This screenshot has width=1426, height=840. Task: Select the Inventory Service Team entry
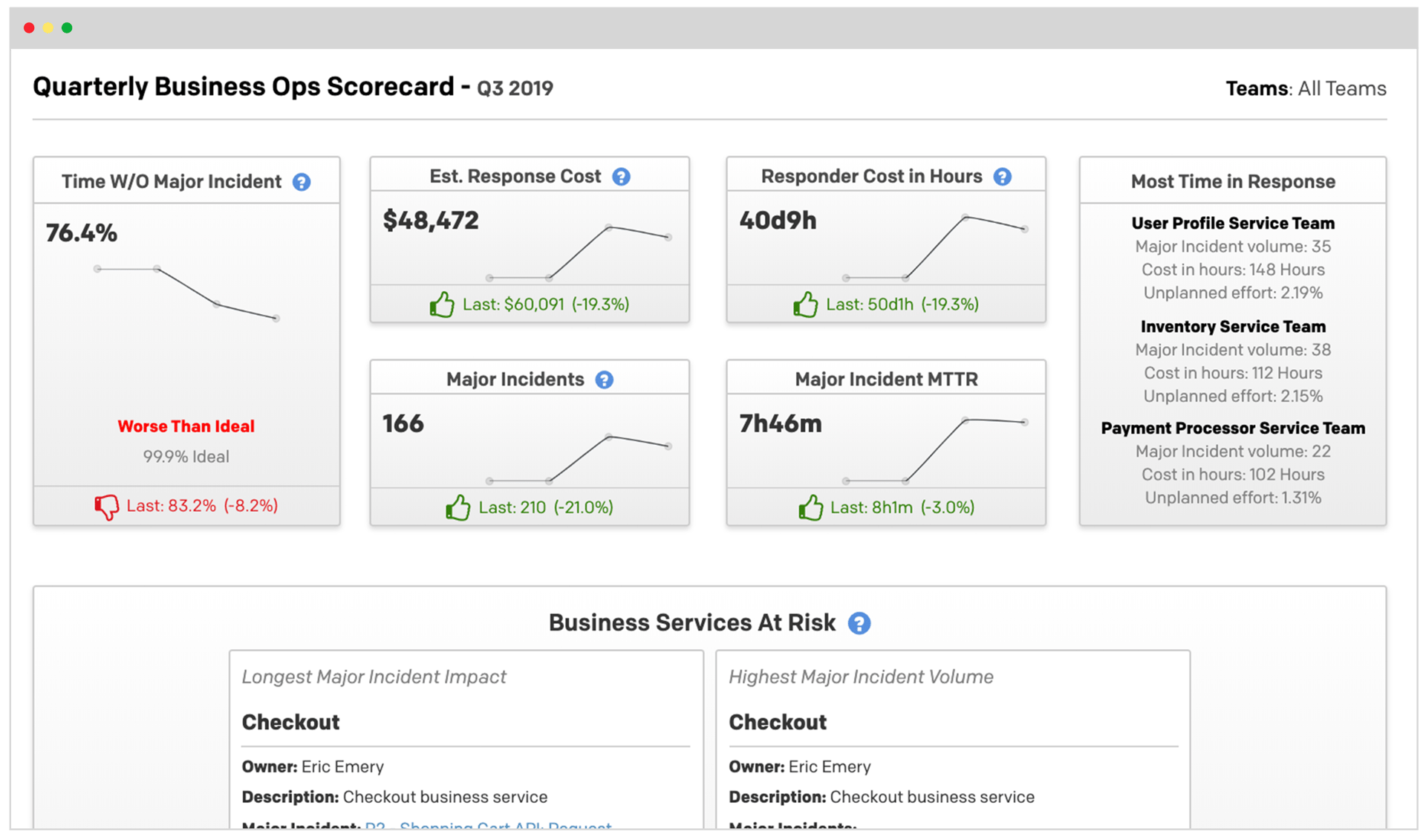pyautogui.click(x=1232, y=327)
